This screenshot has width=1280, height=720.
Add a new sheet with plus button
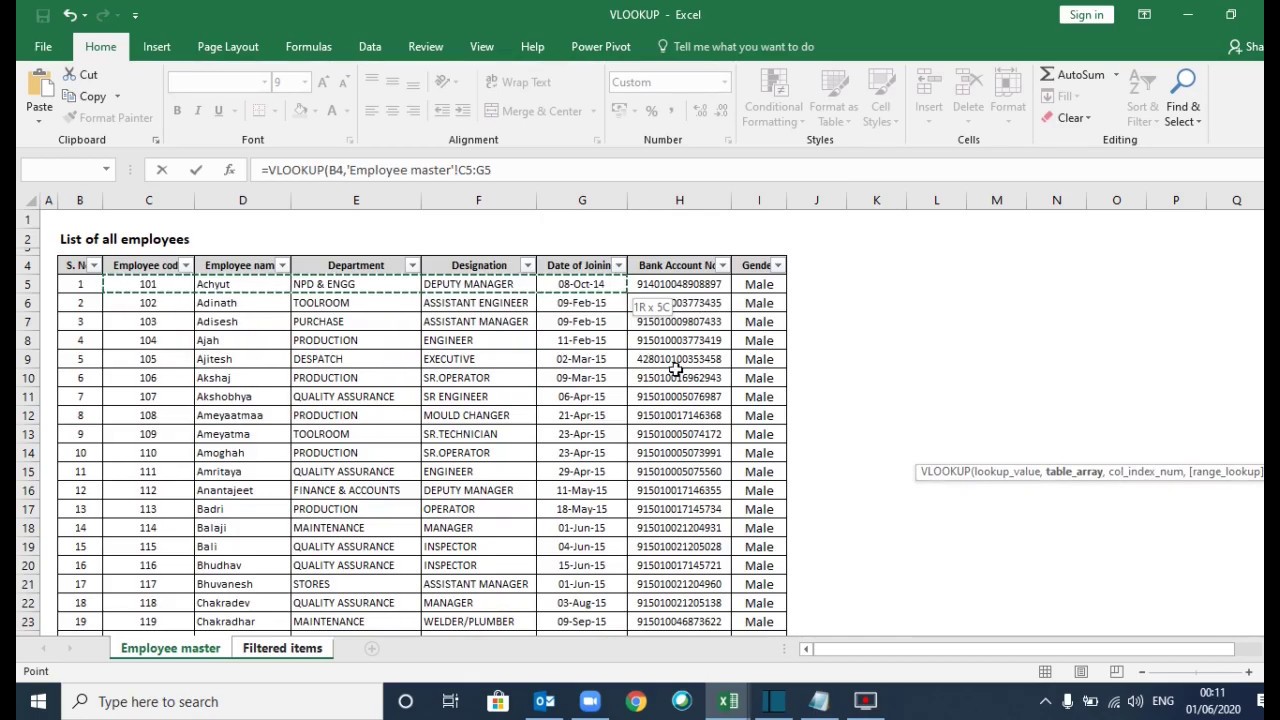(371, 648)
